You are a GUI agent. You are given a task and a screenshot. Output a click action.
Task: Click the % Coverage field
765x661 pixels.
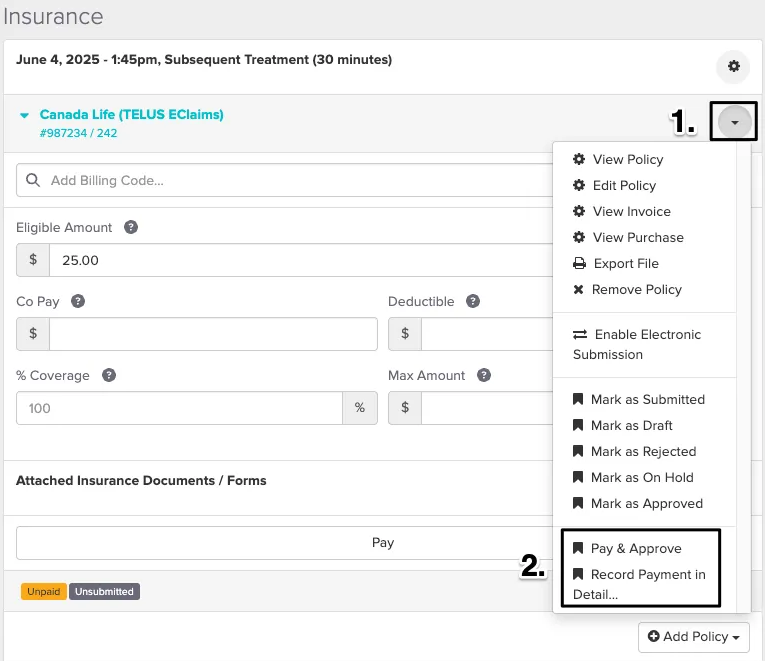pos(180,408)
